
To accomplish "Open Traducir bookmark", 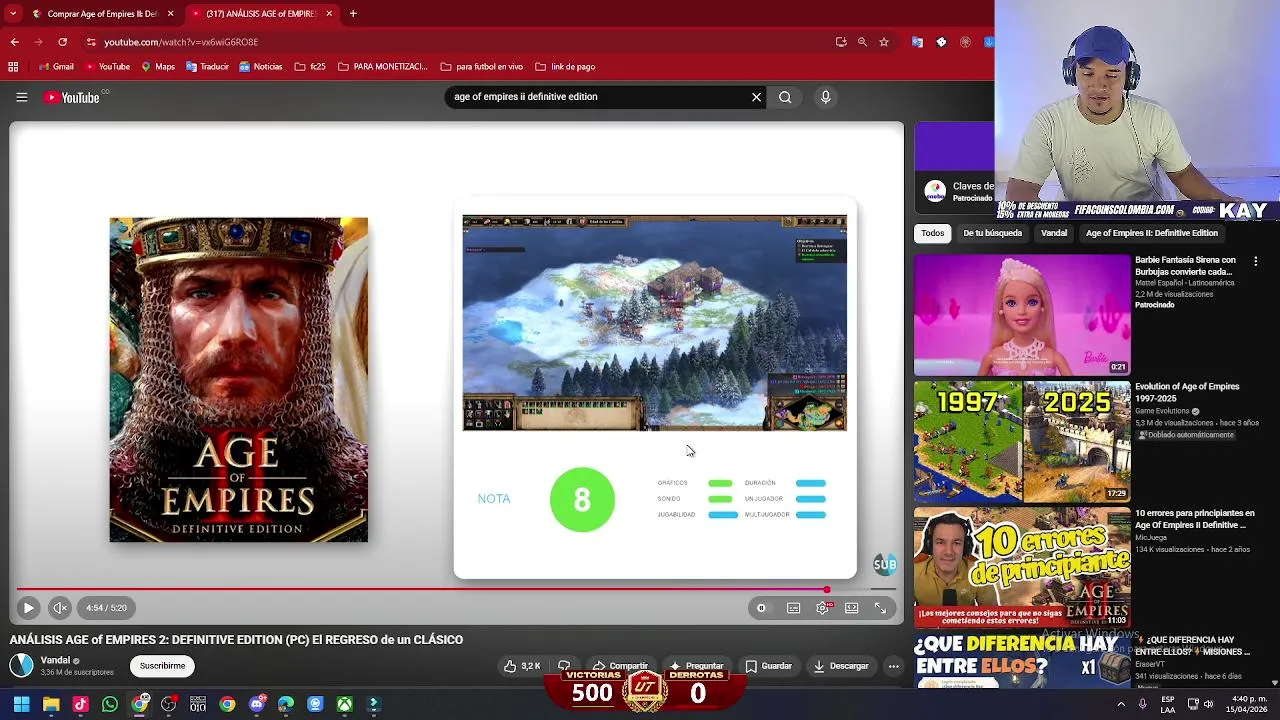I will 207,67.
